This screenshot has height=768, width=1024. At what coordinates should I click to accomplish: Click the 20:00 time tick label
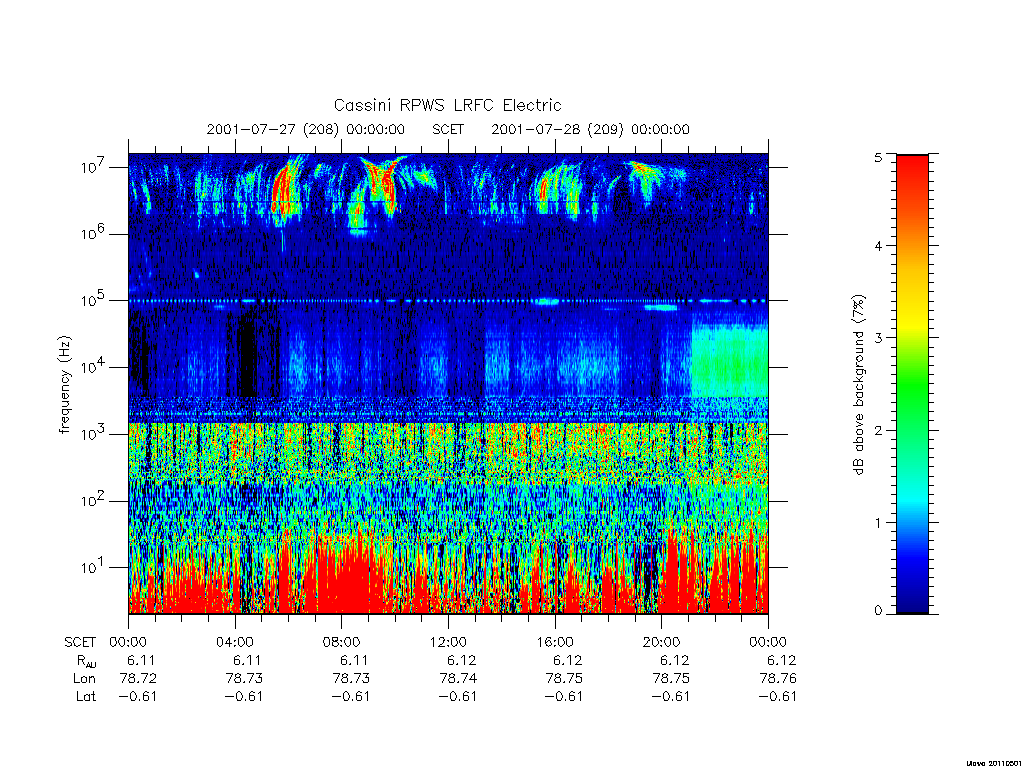[x=662, y=642]
